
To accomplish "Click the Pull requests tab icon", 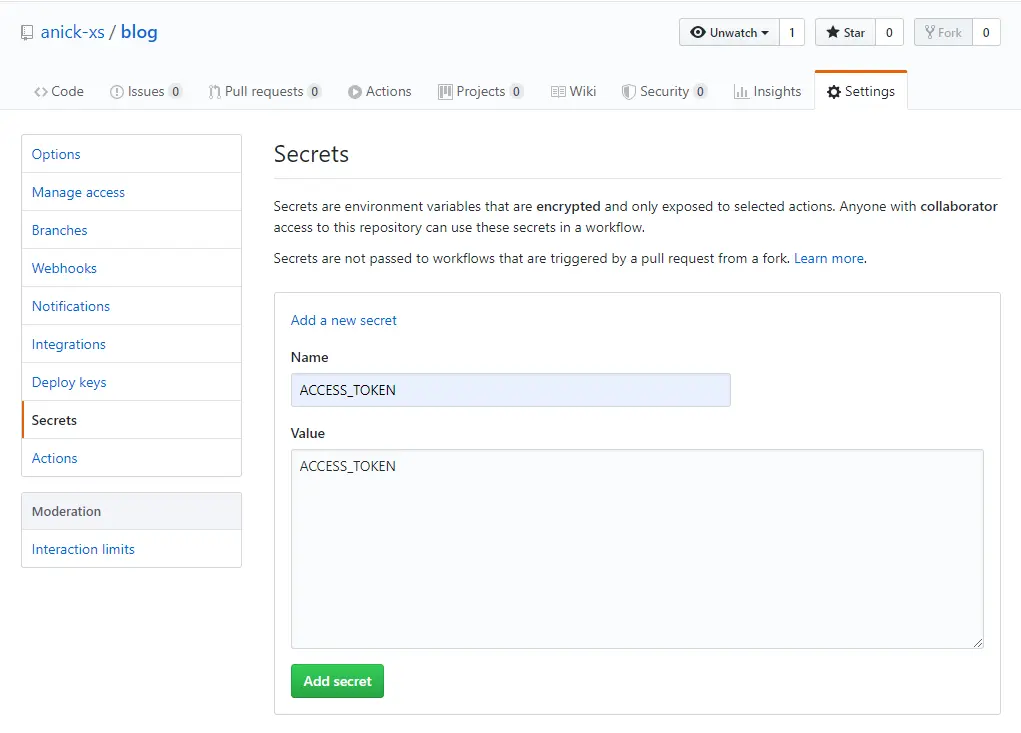I will 214,92.
